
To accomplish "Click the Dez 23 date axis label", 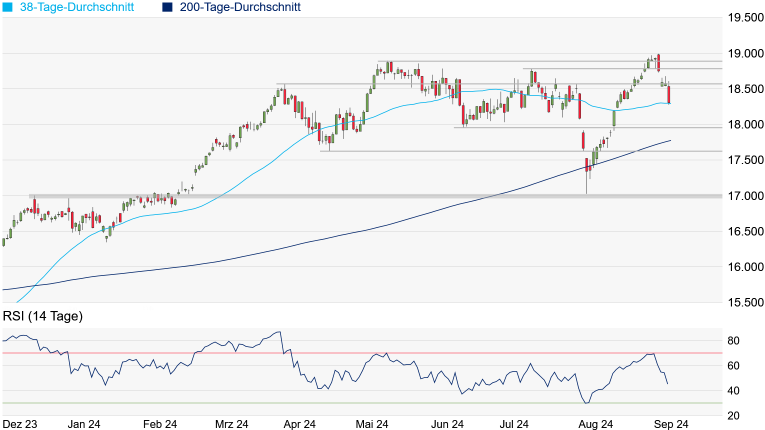I will click(19, 423).
